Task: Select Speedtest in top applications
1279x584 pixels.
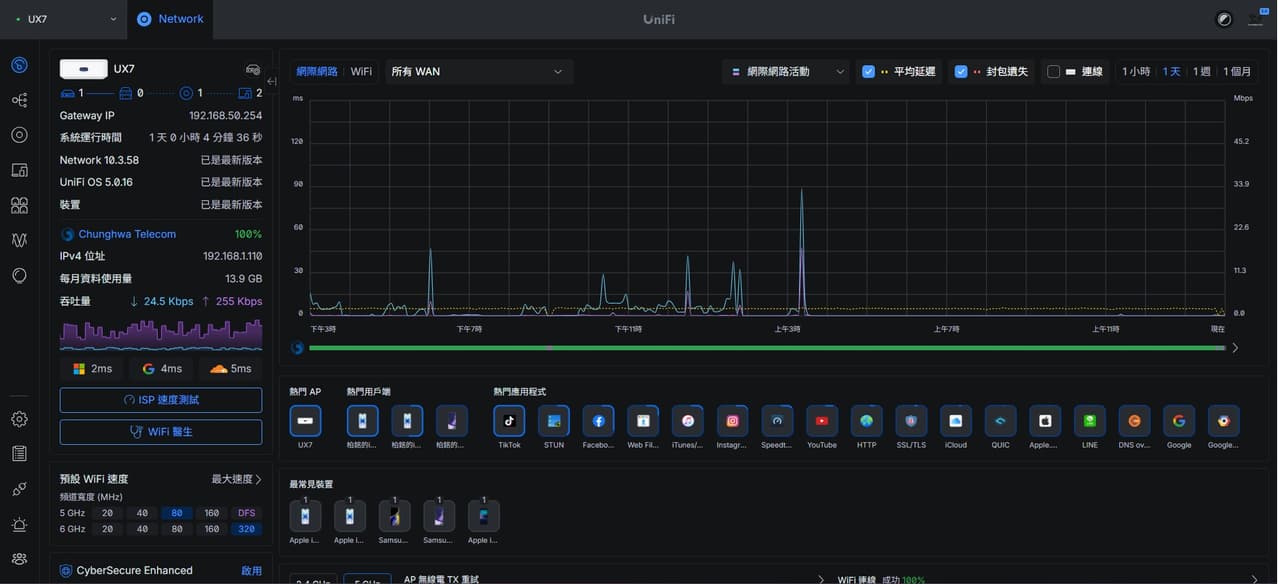Action: coord(777,421)
